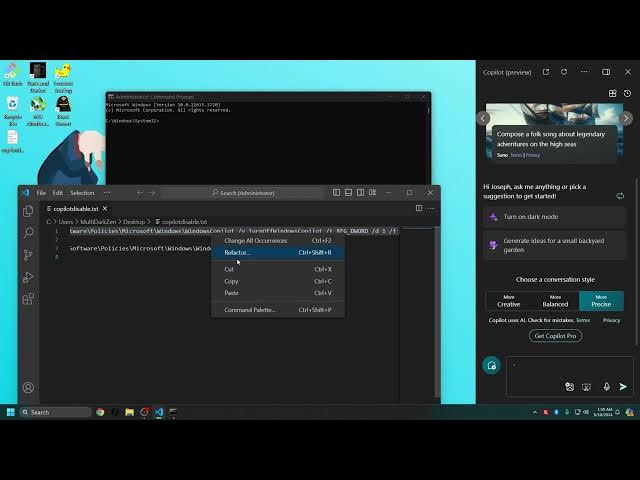The width and height of the screenshot is (640, 480).
Task: Select the More Balanced conversation style
Action: tap(555, 301)
